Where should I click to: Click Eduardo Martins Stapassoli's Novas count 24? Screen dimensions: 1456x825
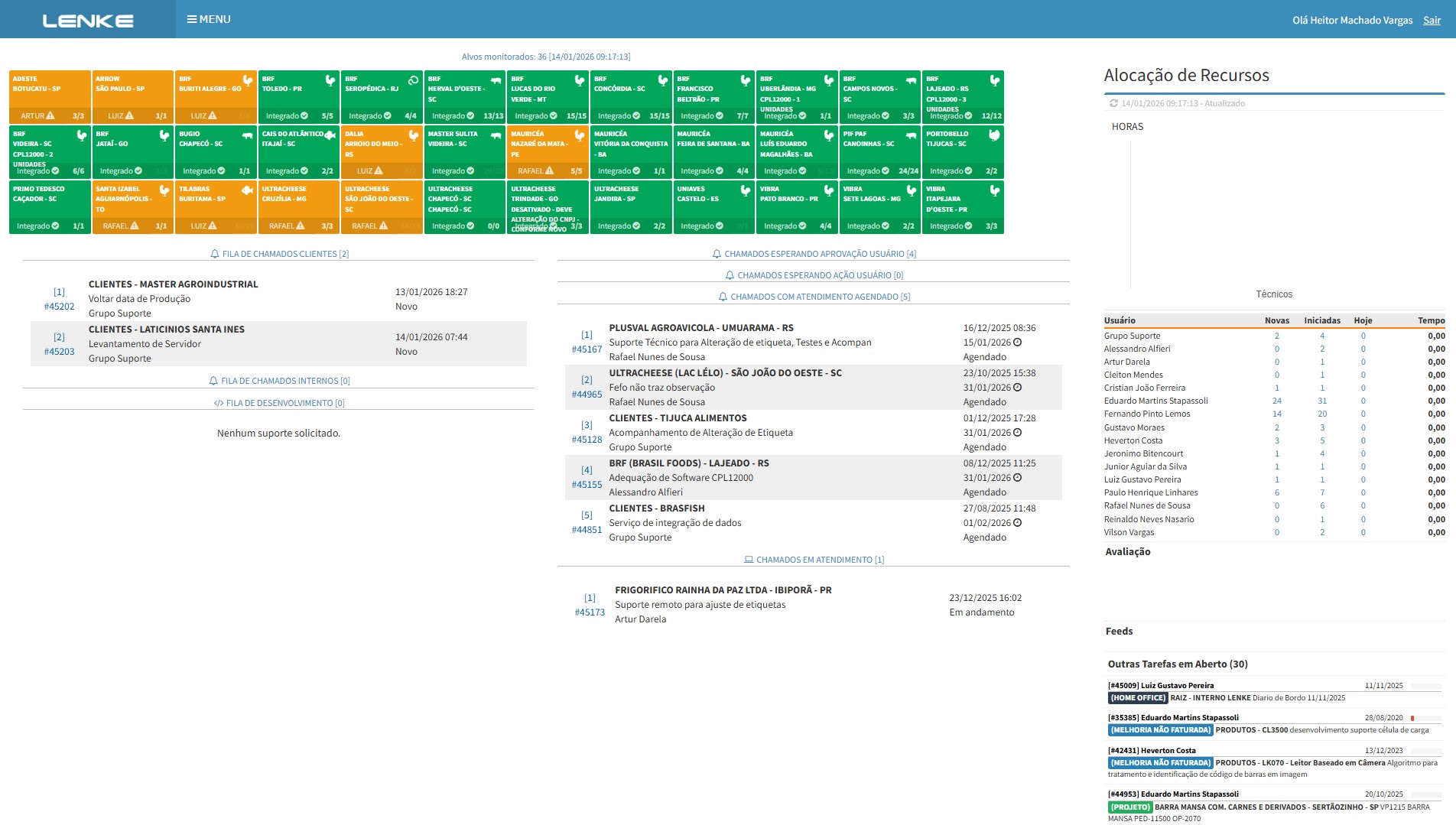[x=1276, y=401]
